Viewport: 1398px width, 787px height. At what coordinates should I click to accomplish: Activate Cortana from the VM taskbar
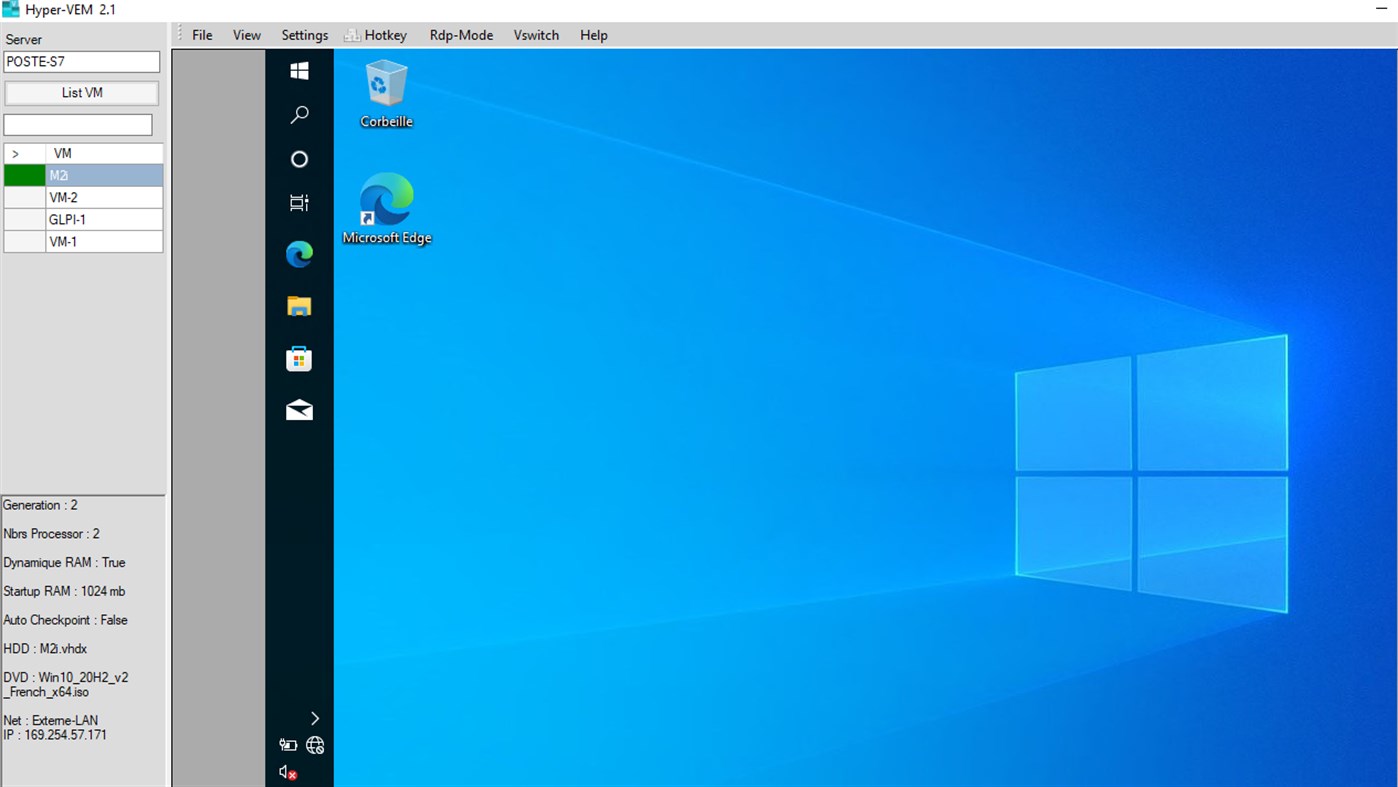pos(298,158)
